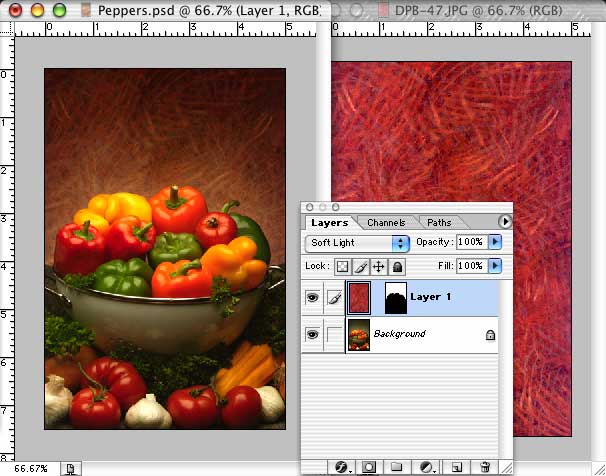
Task: Open the Opacity slider arrow
Action: (495, 242)
